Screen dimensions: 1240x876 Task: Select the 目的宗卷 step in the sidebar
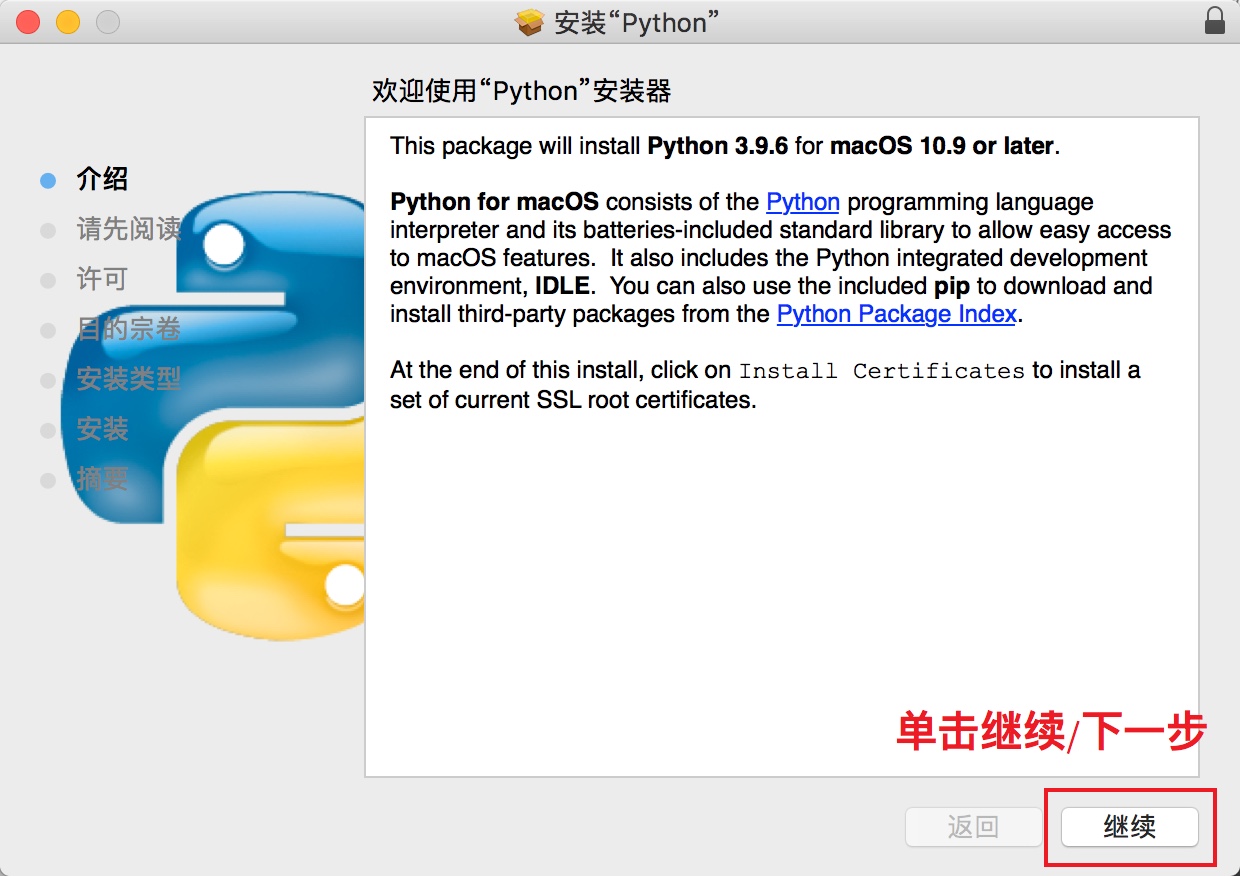[x=128, y=329]
